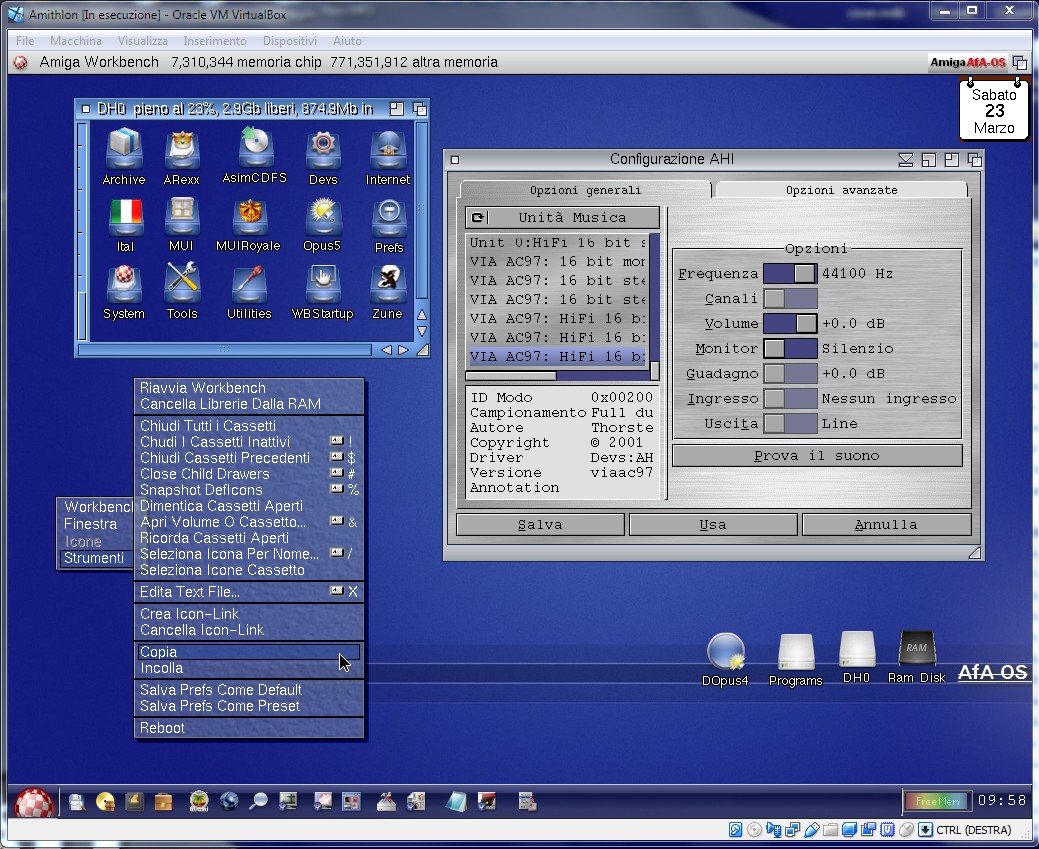
Task: Select Salva Prefs Come Default menu entry
Action: point(221,690)
